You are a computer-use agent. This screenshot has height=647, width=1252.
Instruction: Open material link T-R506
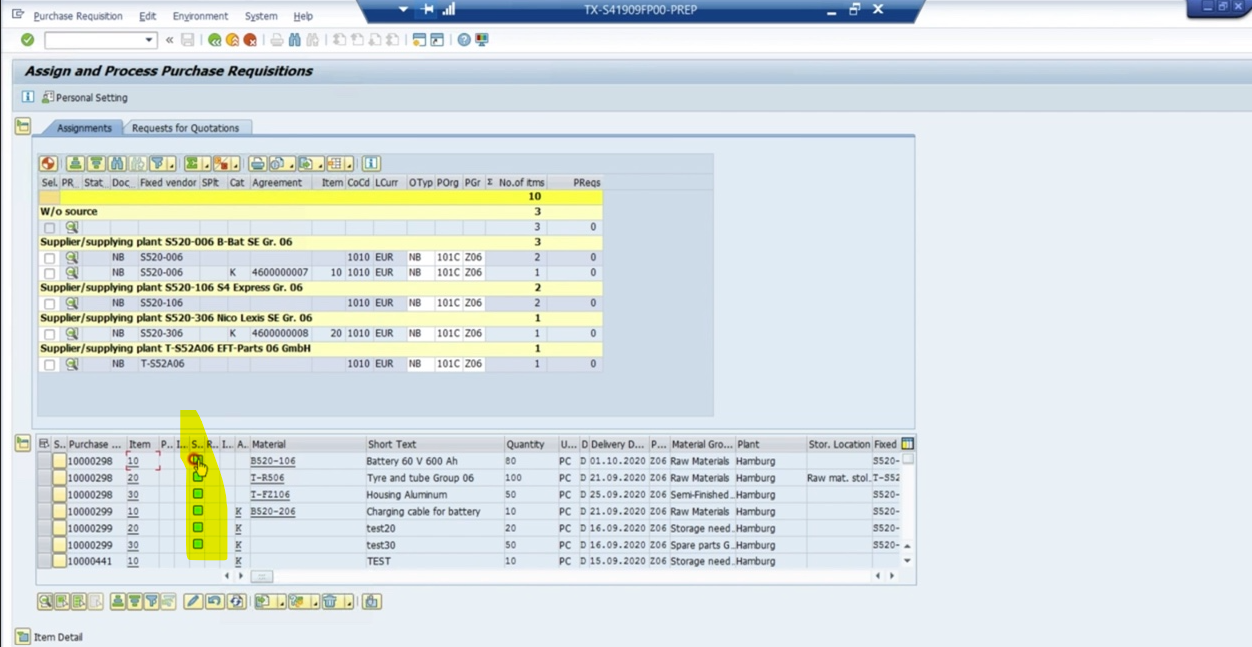[x=267, y=478]
